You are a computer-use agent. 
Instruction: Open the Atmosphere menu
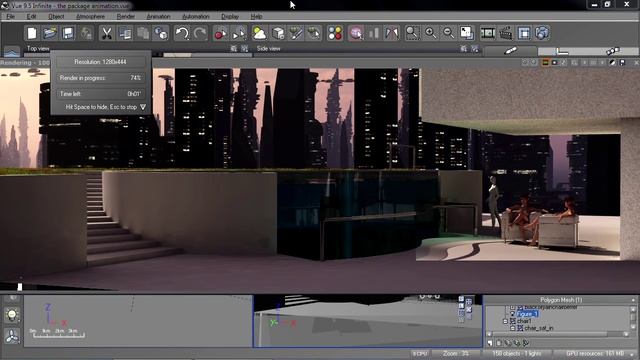pyautogui.click(x=91, y=16)
